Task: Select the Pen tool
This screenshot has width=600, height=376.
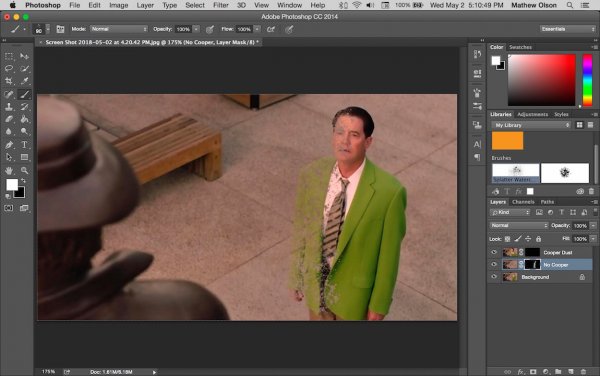Action: tap(9, 145)
